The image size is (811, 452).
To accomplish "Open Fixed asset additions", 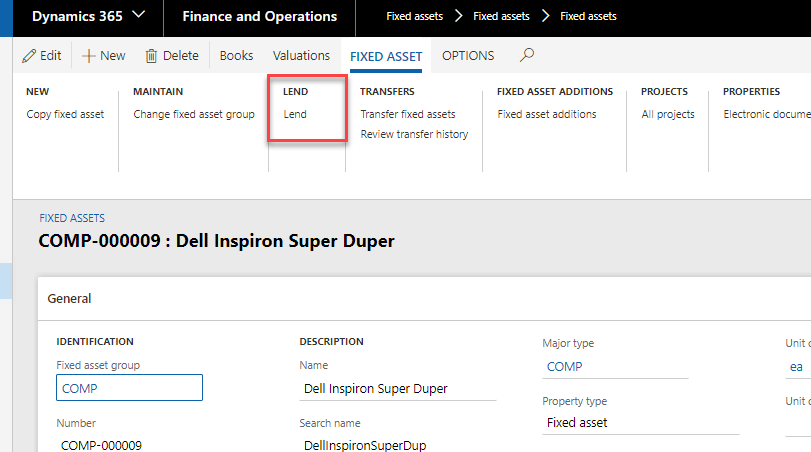I will [547, 114].
